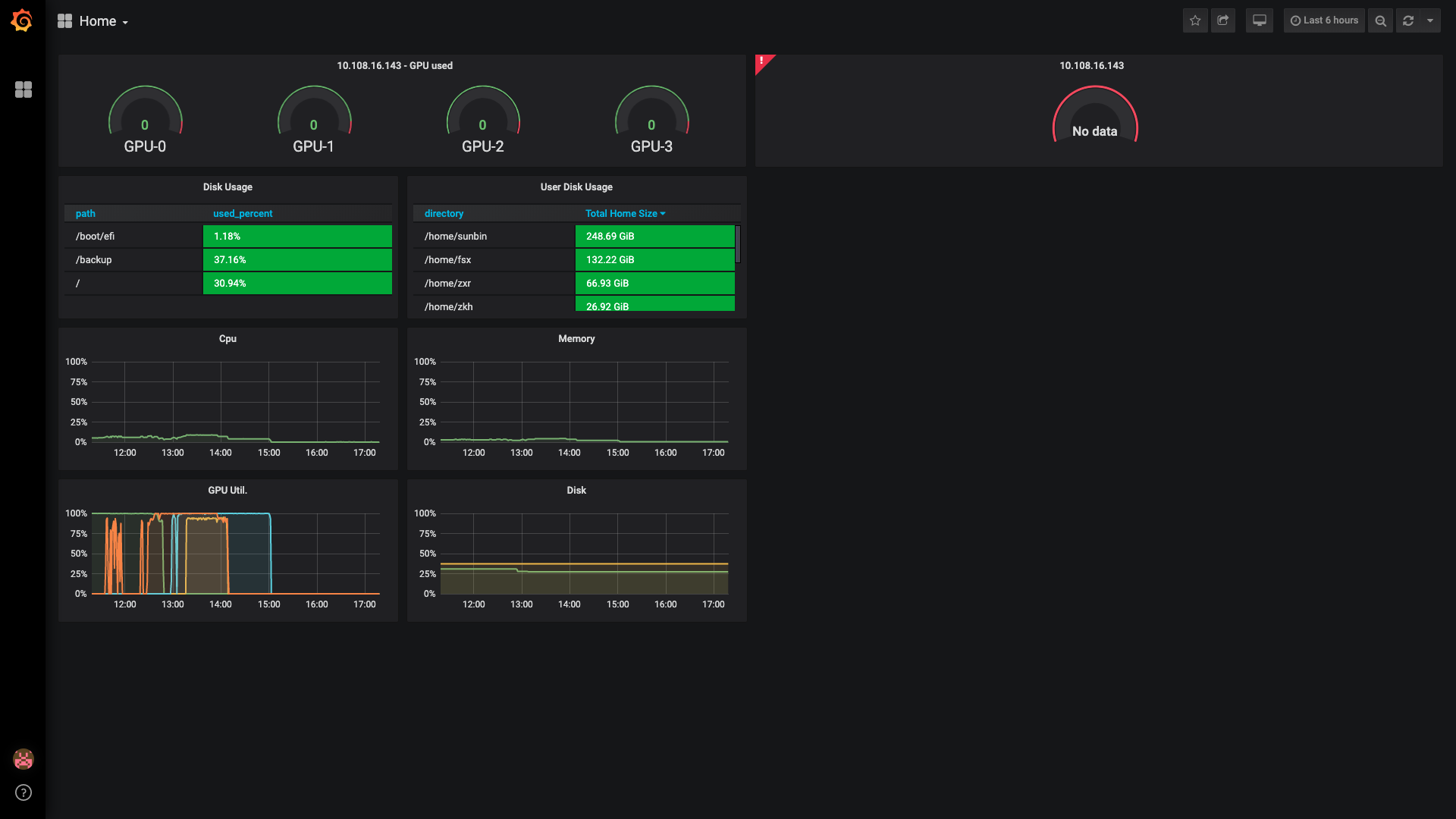The image size is (1456, 819).
Task: Open the user avatar profile
Action: coord(24,758)
